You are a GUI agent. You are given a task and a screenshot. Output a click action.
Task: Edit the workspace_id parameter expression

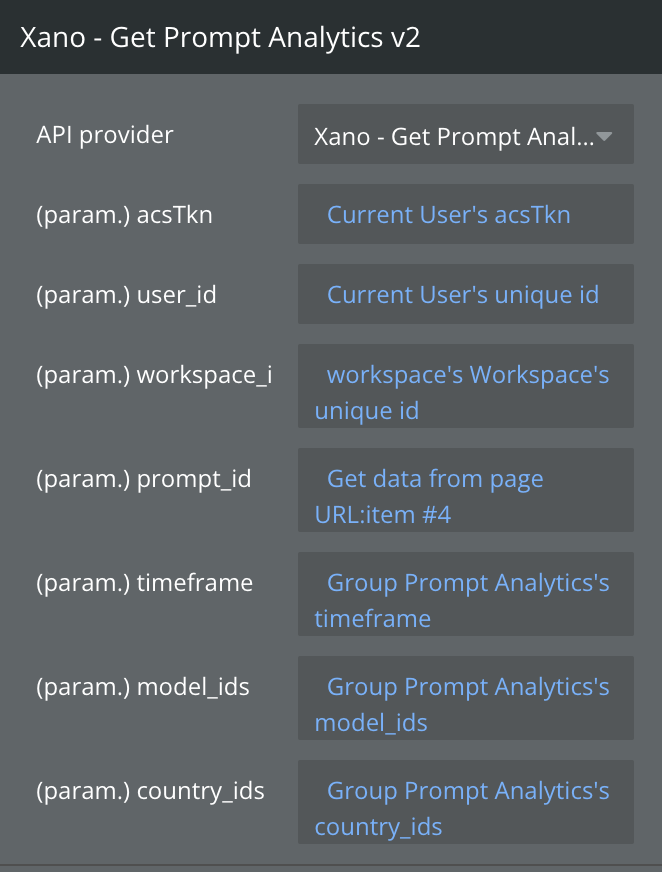point(466,386)
